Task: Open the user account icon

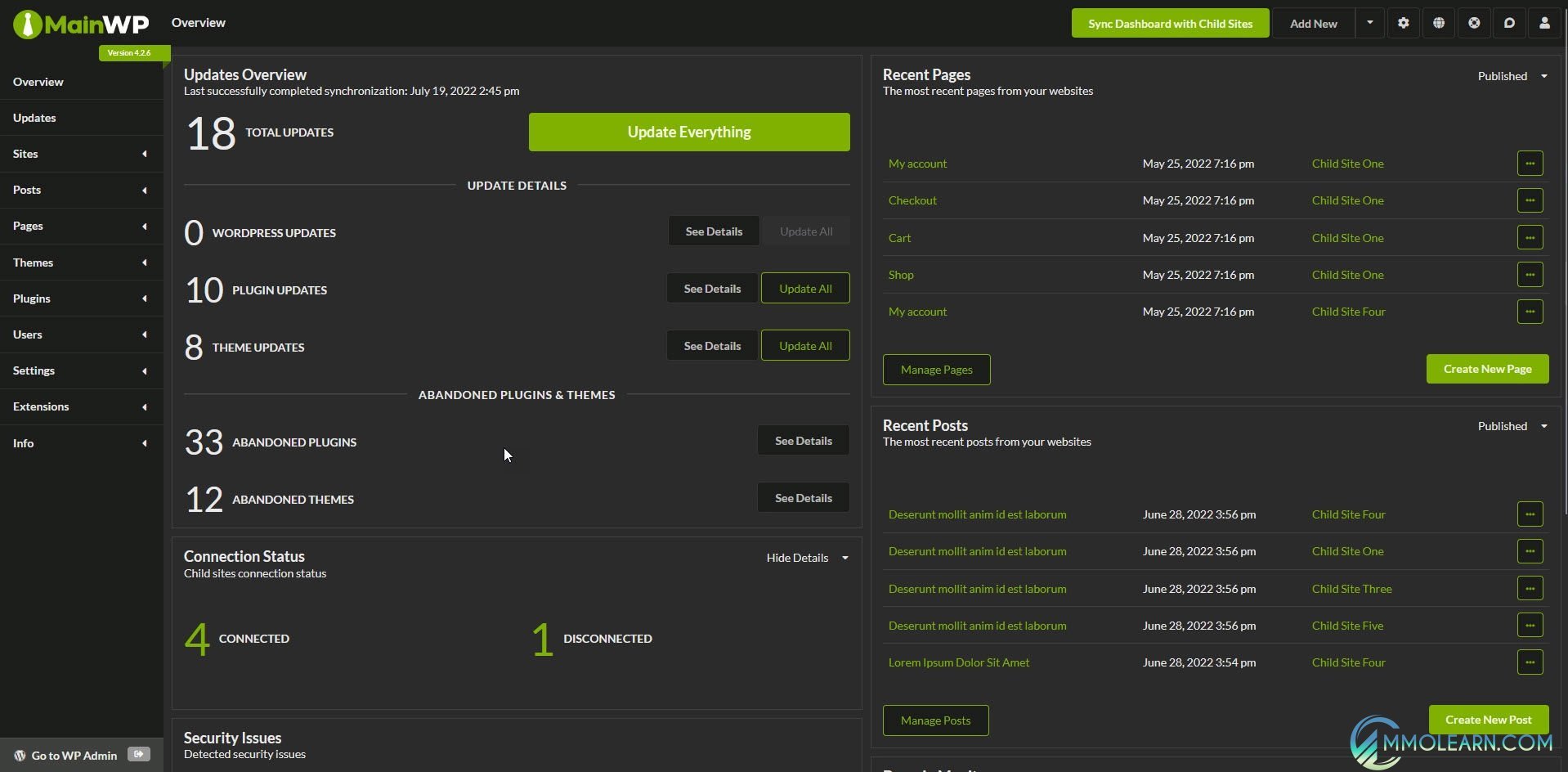Action: click(1544, 23)
